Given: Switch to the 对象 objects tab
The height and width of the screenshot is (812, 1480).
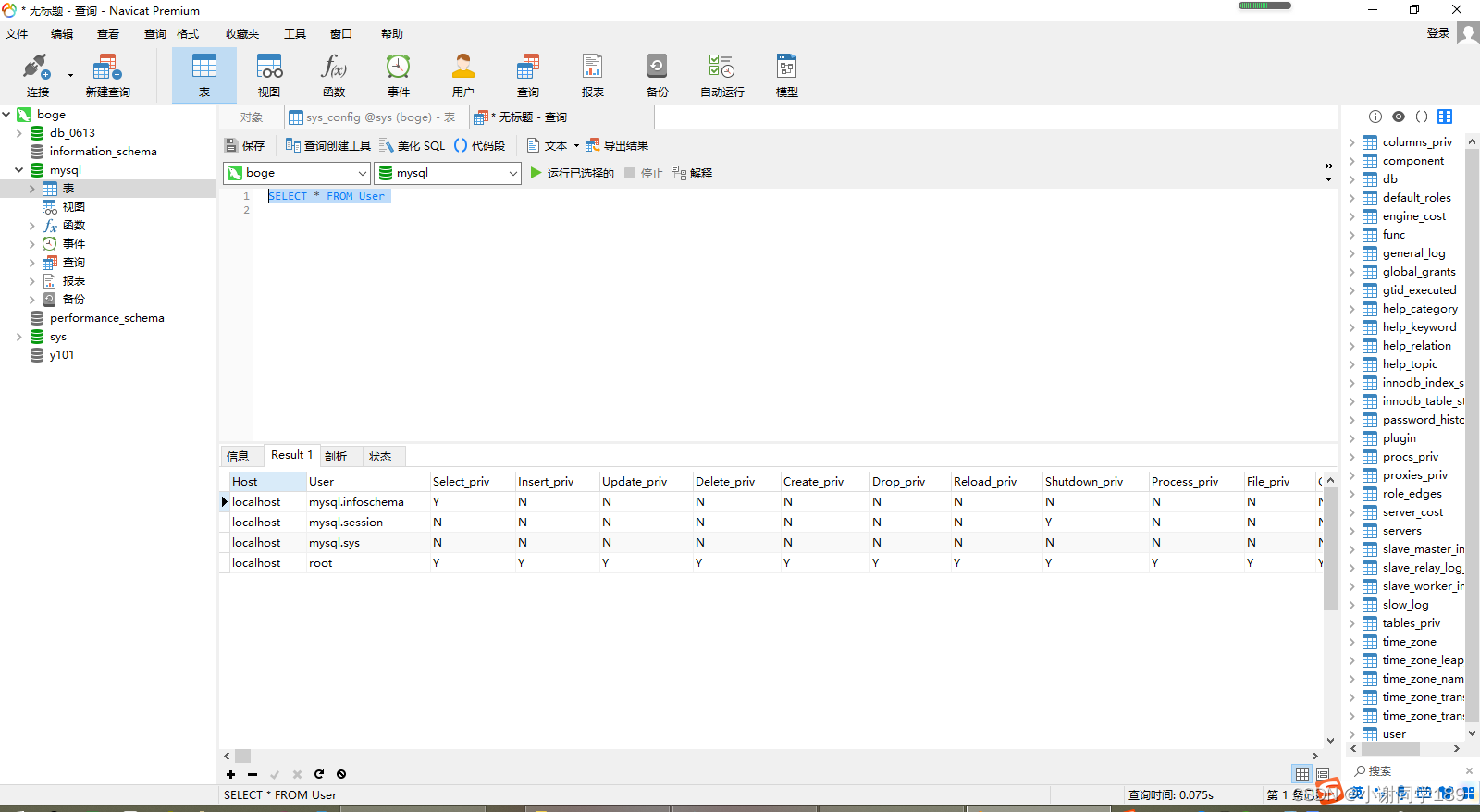Looking at the screenshot, I should [252, 117].
